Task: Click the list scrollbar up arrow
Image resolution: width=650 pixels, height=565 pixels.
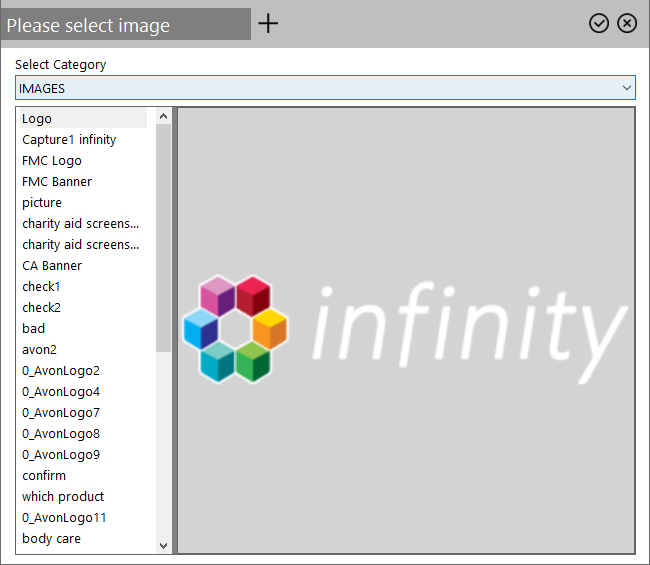Action: tap(163, 116)
